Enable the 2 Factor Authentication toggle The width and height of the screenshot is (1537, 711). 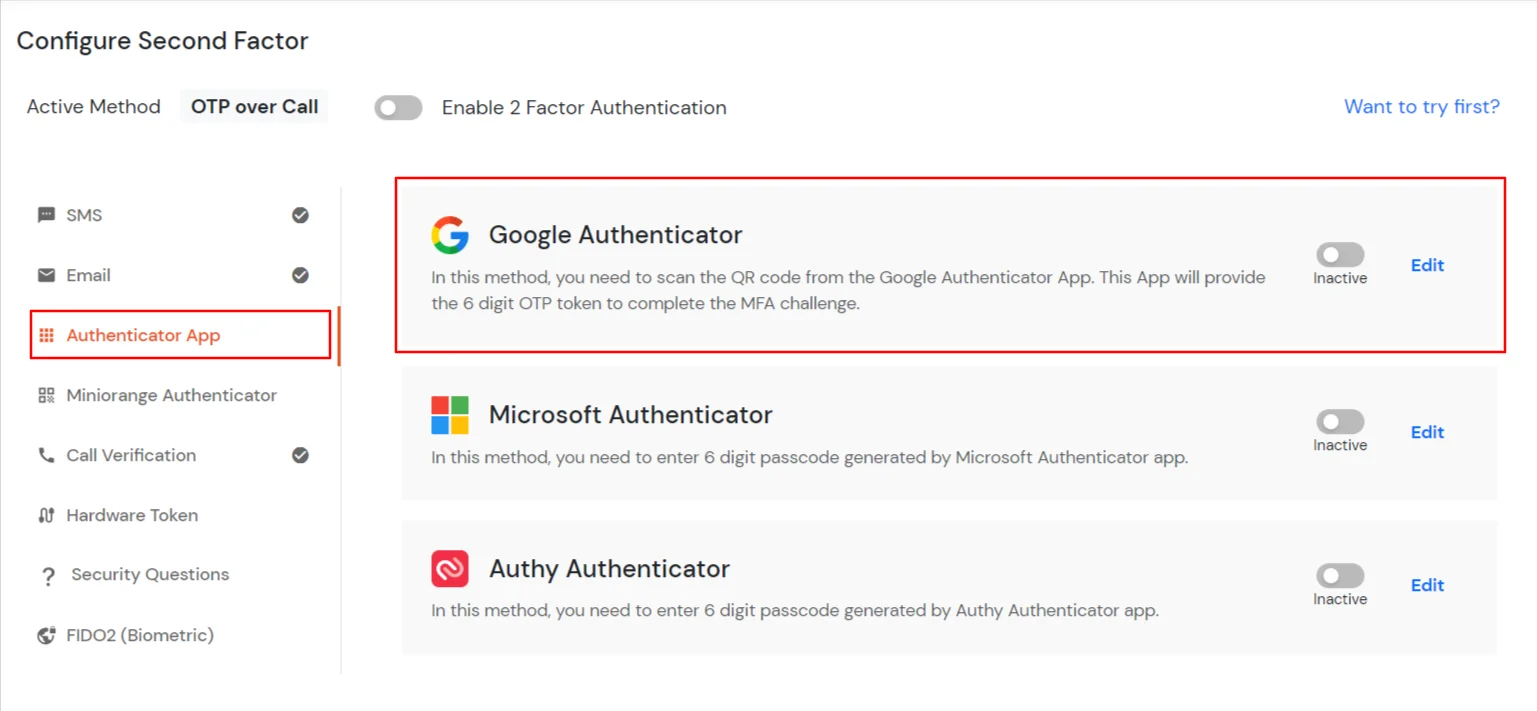click(x=398, y=108)
